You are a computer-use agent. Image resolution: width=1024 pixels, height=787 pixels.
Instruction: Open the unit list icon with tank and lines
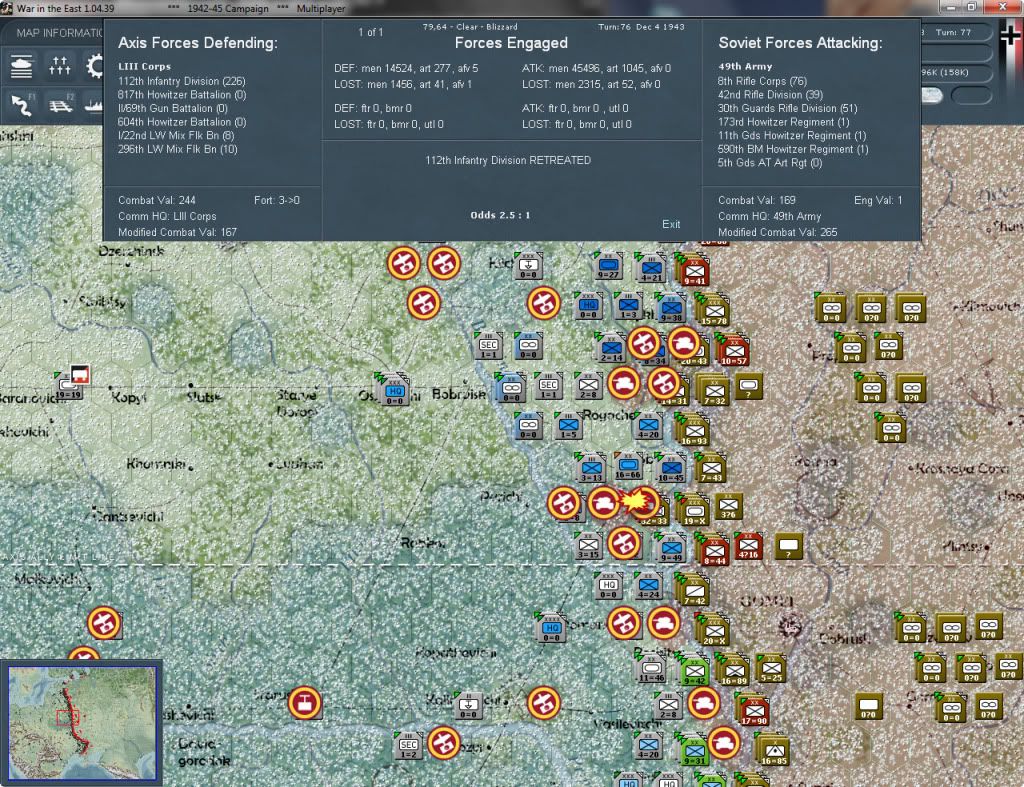(22, 66)
